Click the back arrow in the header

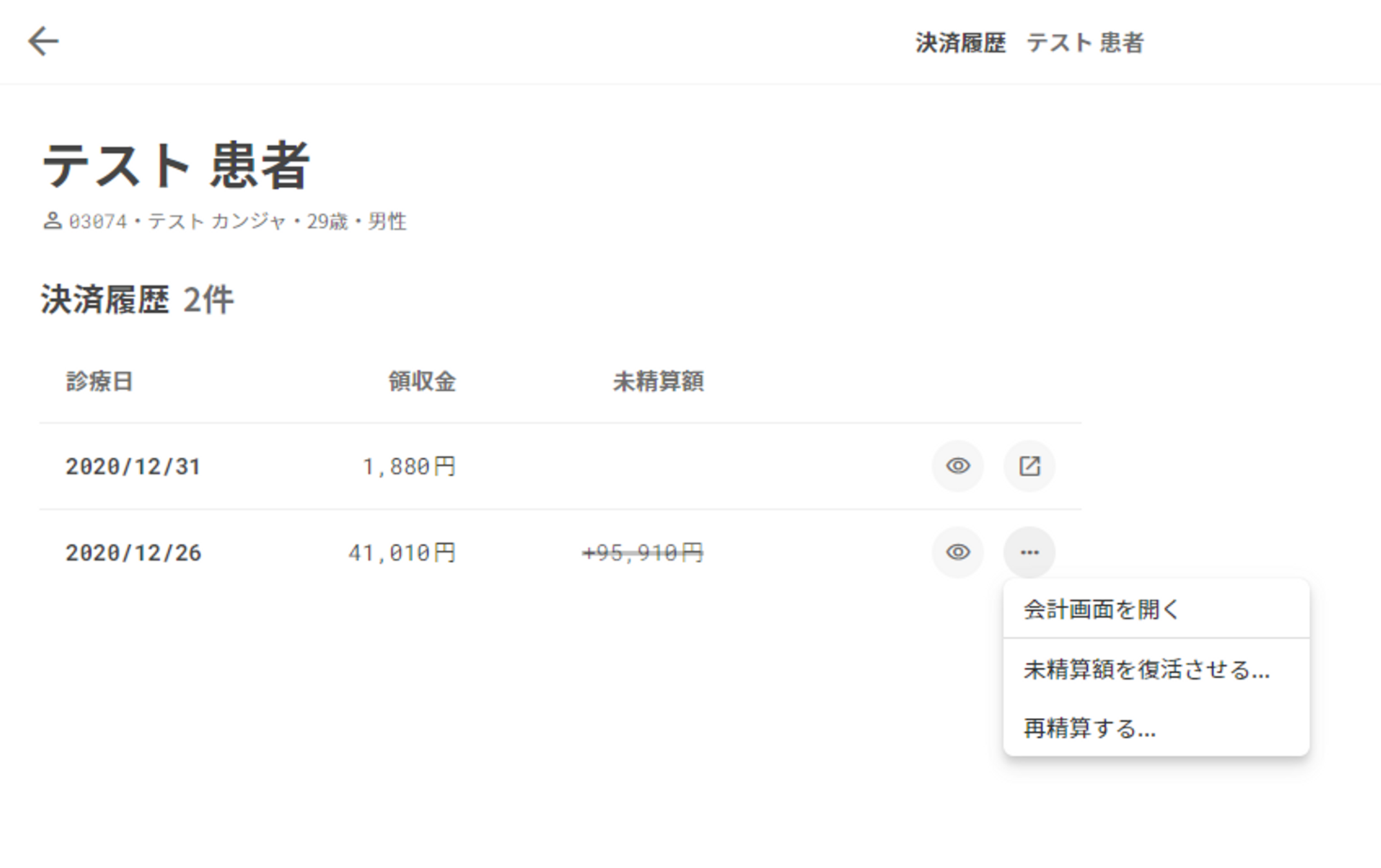click(x=43, y=41)
